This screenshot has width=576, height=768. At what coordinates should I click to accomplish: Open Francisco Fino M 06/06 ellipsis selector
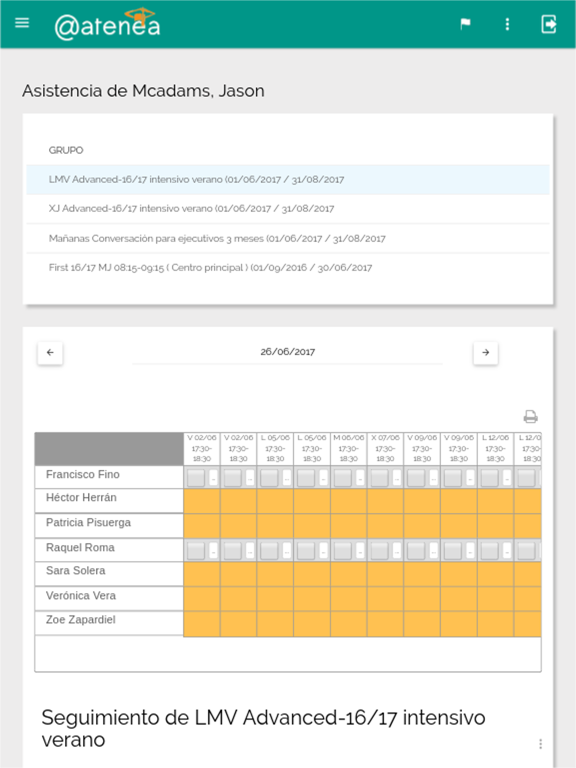click(360, 478)
